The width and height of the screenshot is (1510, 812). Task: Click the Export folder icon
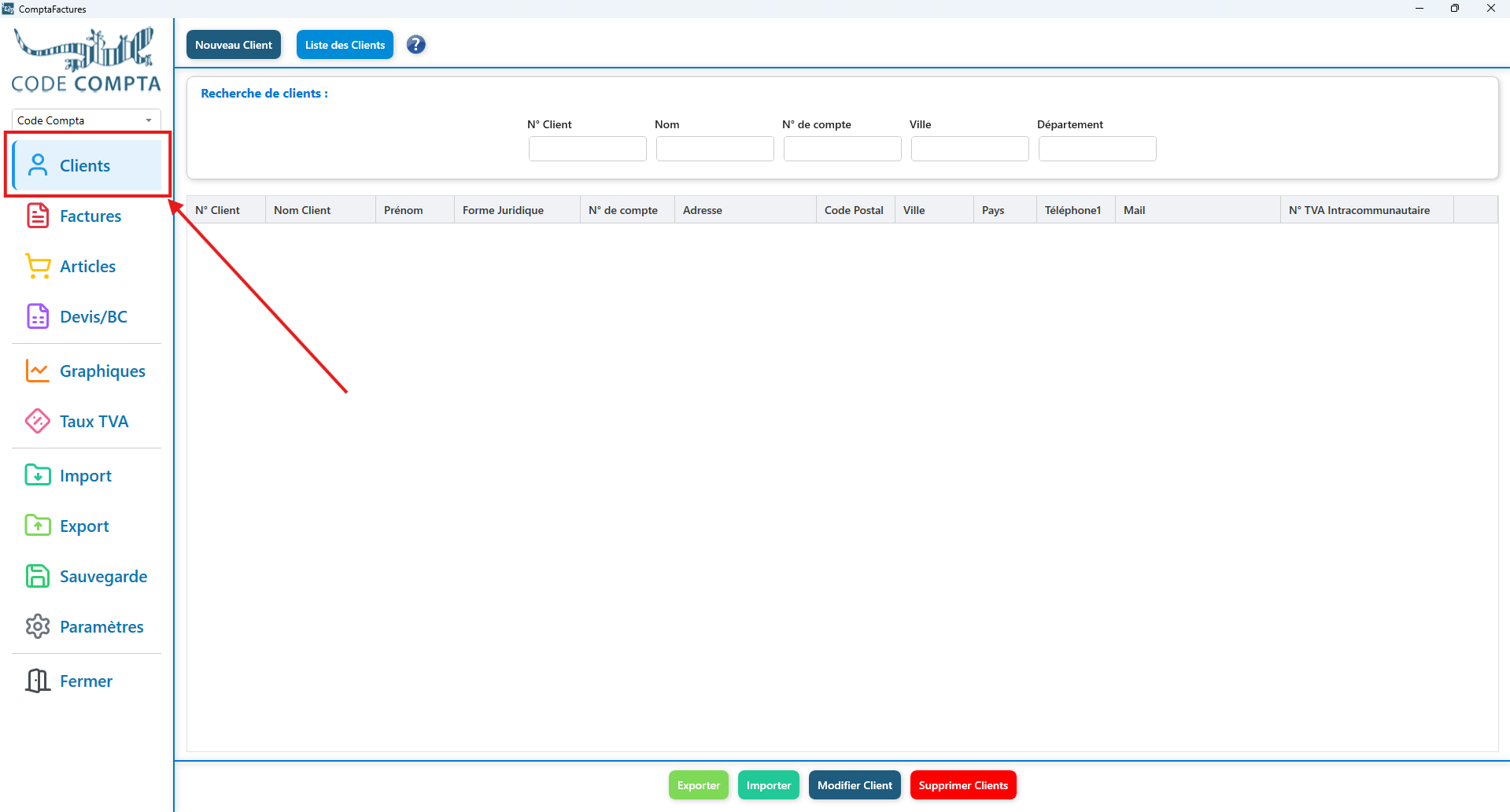point(38,526)
